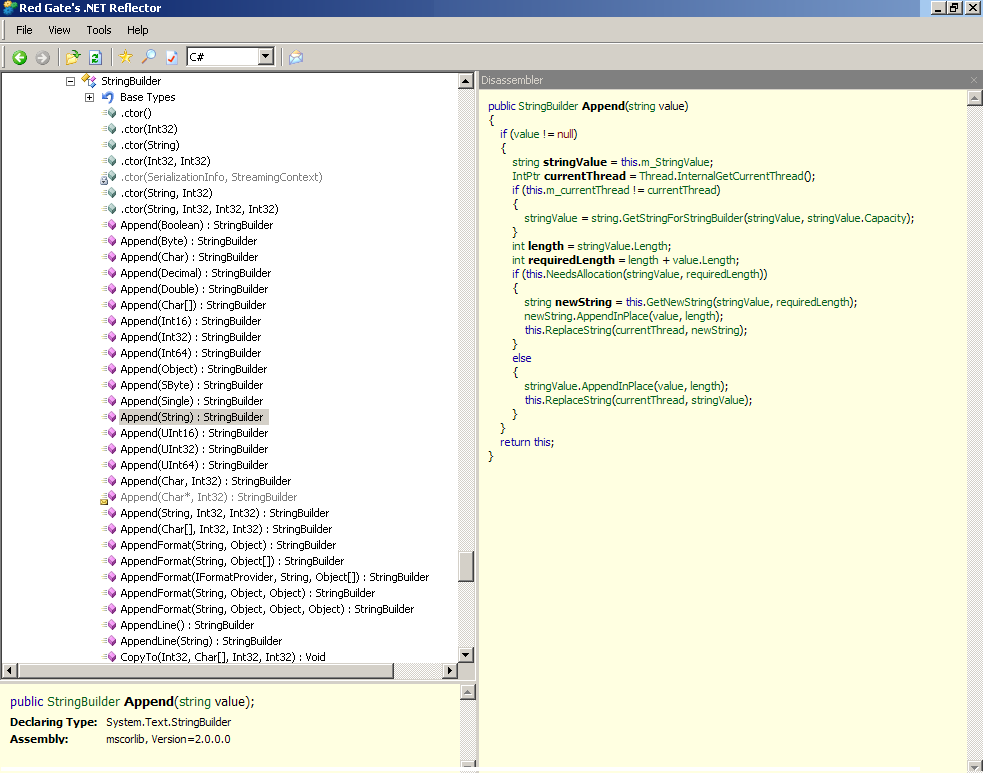Follow the m_StringValue field link
The height and width of the screenshot is (773, 983).
pyautogui.click(x=675, y=162)
